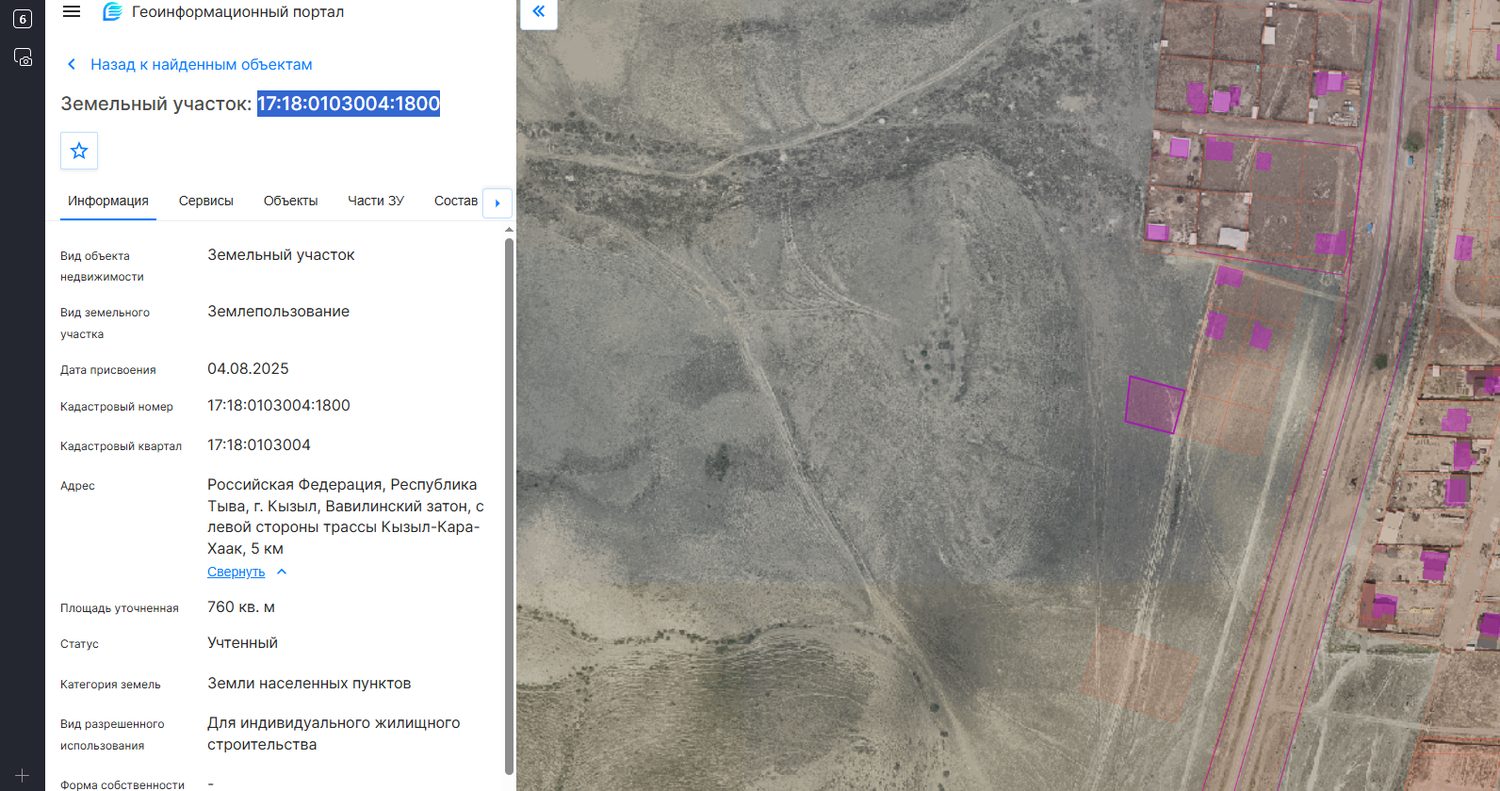Screen dimensions: 1500x791
Task: Switch to the Информация tab
Action: pos(108,201)
